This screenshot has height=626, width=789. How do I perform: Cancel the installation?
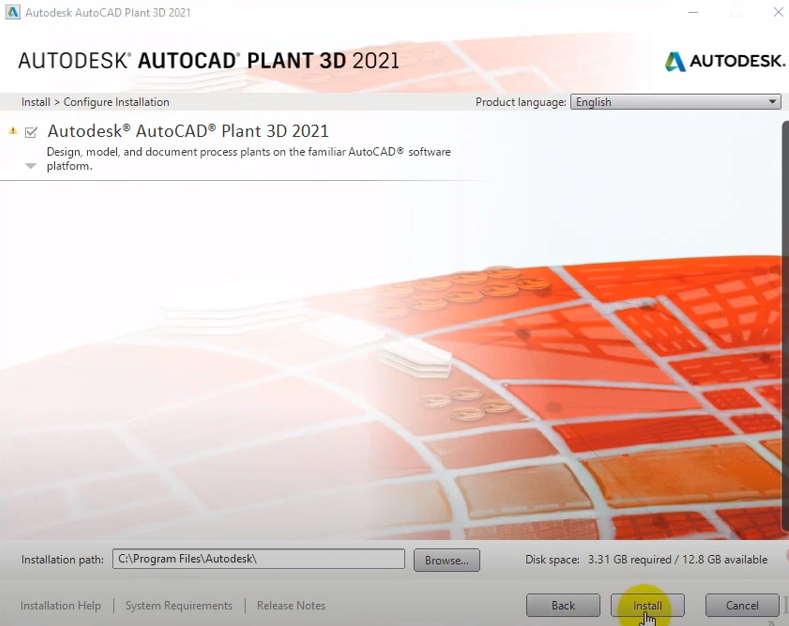point(742,605)
